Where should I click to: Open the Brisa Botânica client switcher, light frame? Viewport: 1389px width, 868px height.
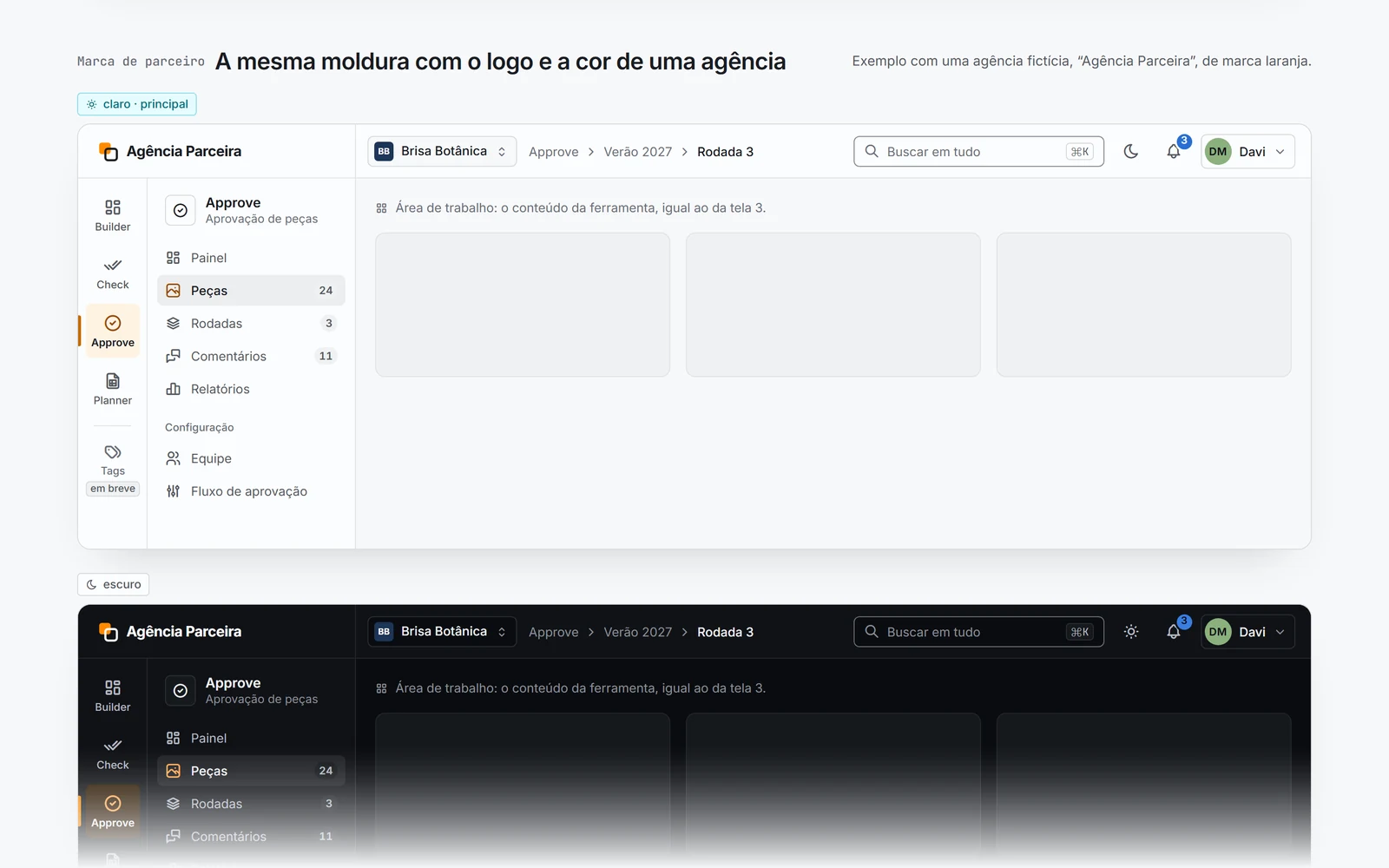click(442, 151)
